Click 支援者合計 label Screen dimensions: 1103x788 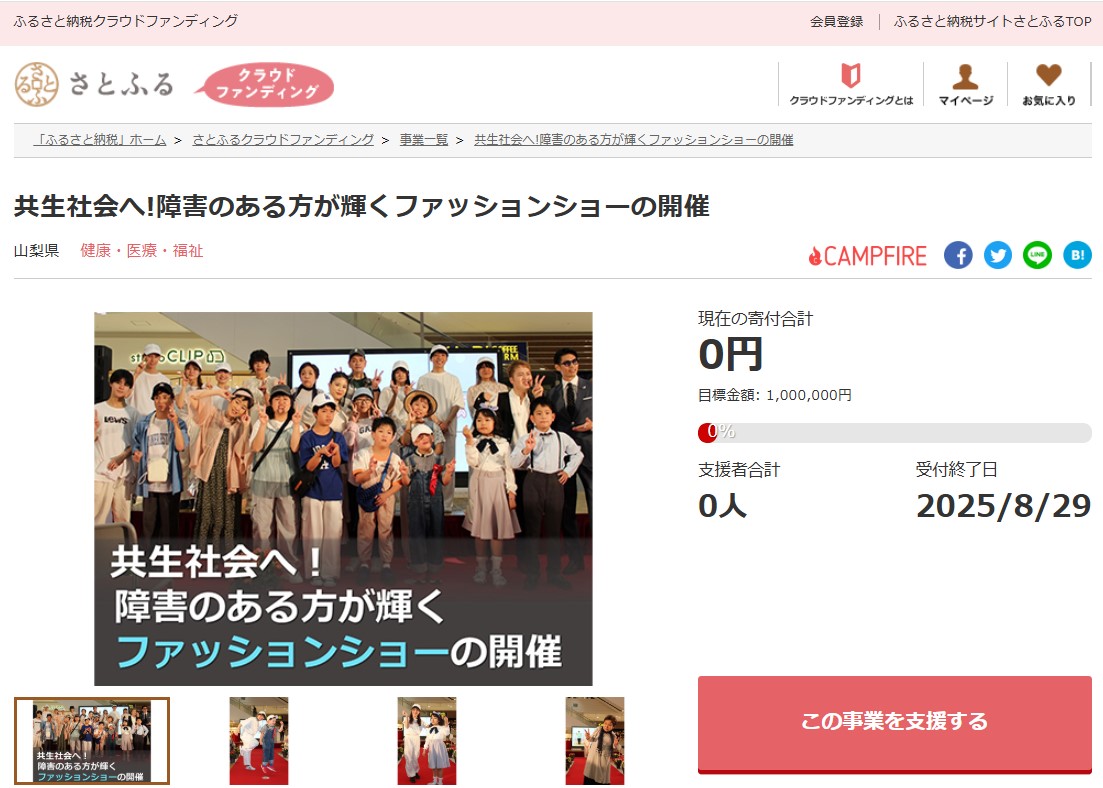tap(739, 469)
